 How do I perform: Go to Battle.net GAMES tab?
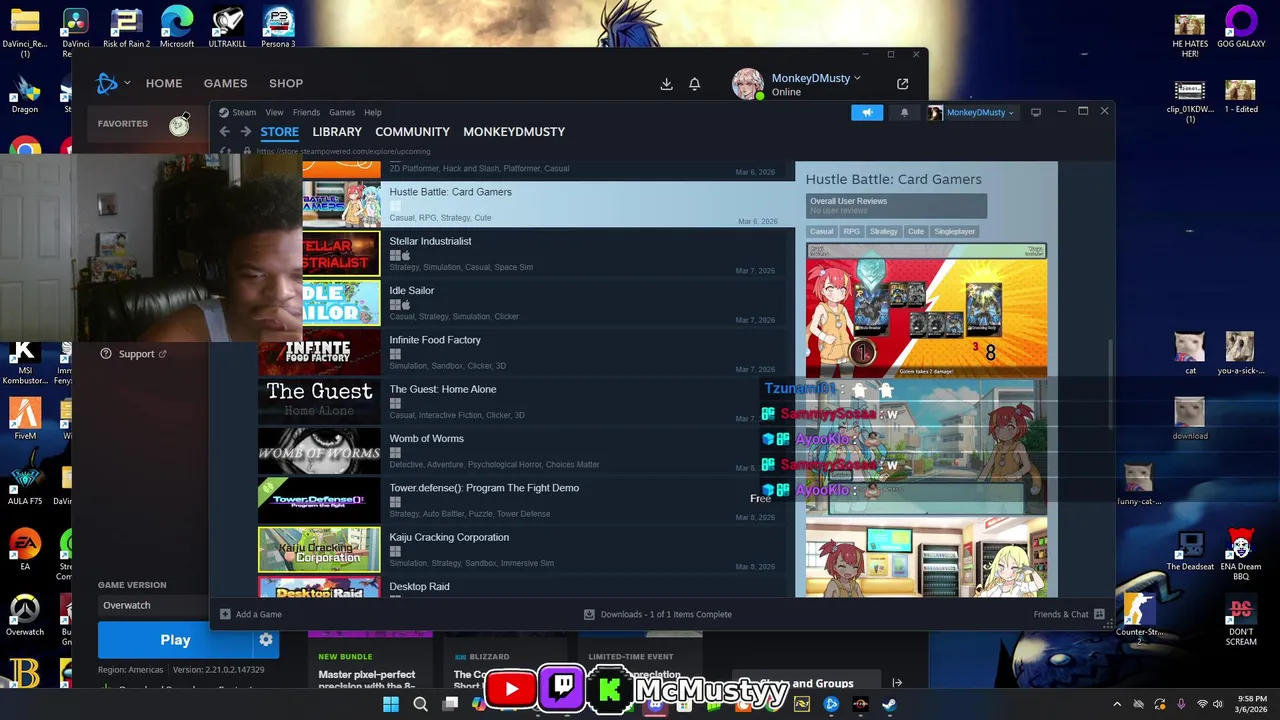coord(226,83)
